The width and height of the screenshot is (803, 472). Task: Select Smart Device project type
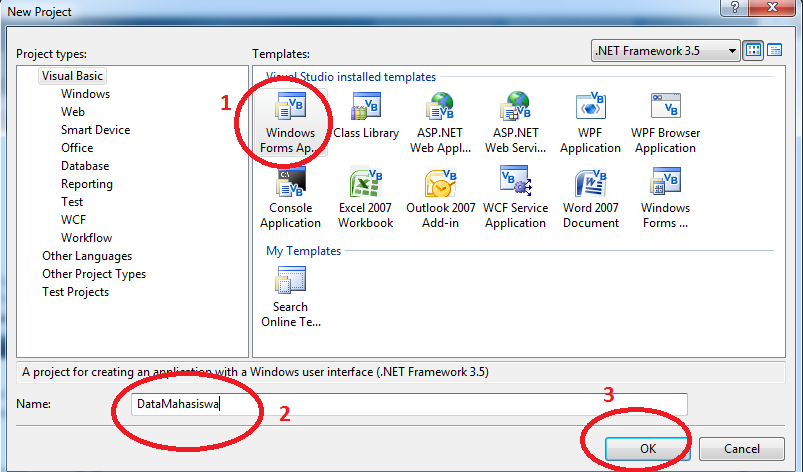(x=95, y=130)
